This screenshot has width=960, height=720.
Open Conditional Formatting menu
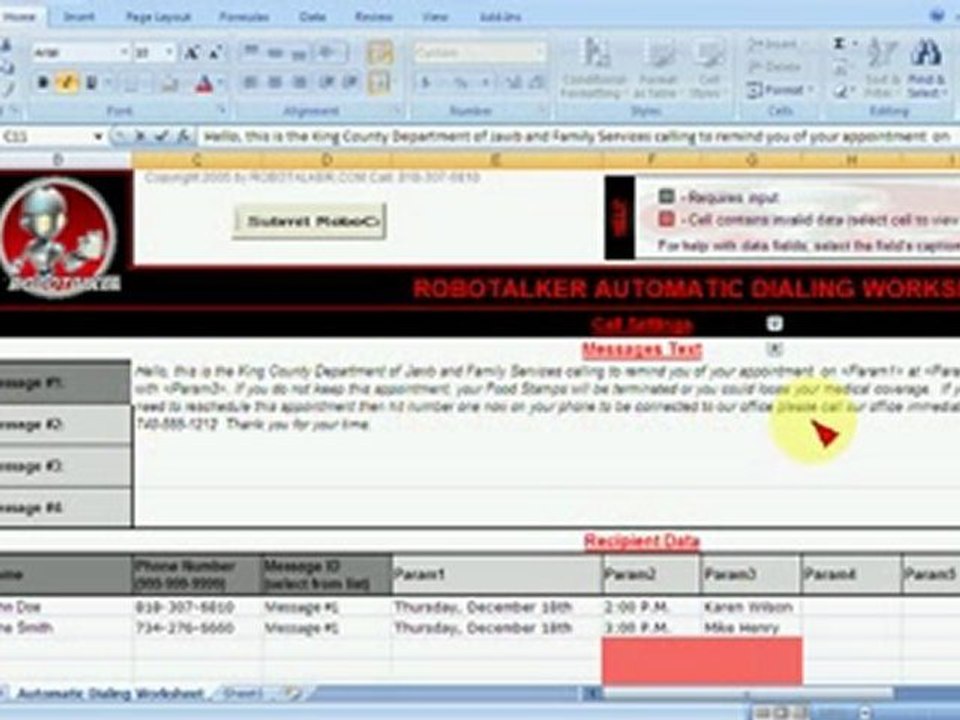[594, 67]
